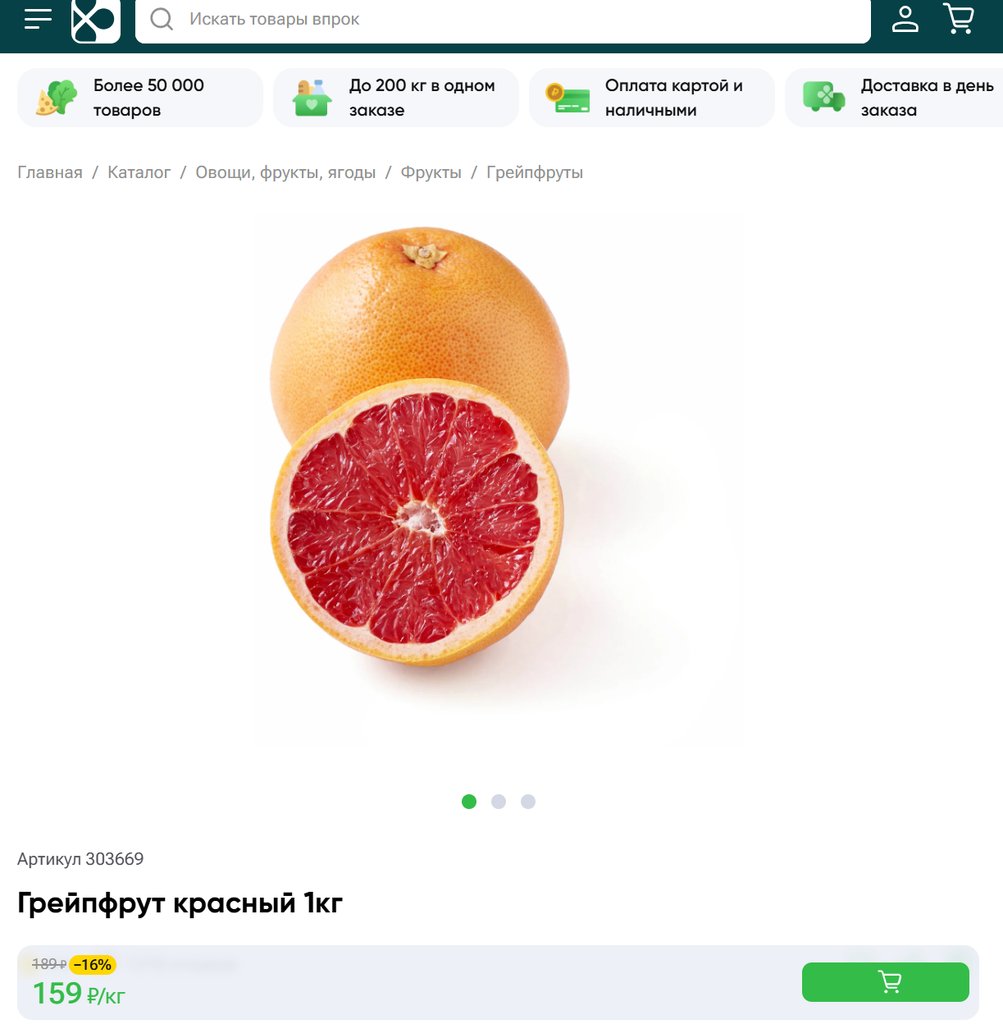Open the hamburger menu icon
This screenshot has height=1024, width=1003.
38,18
